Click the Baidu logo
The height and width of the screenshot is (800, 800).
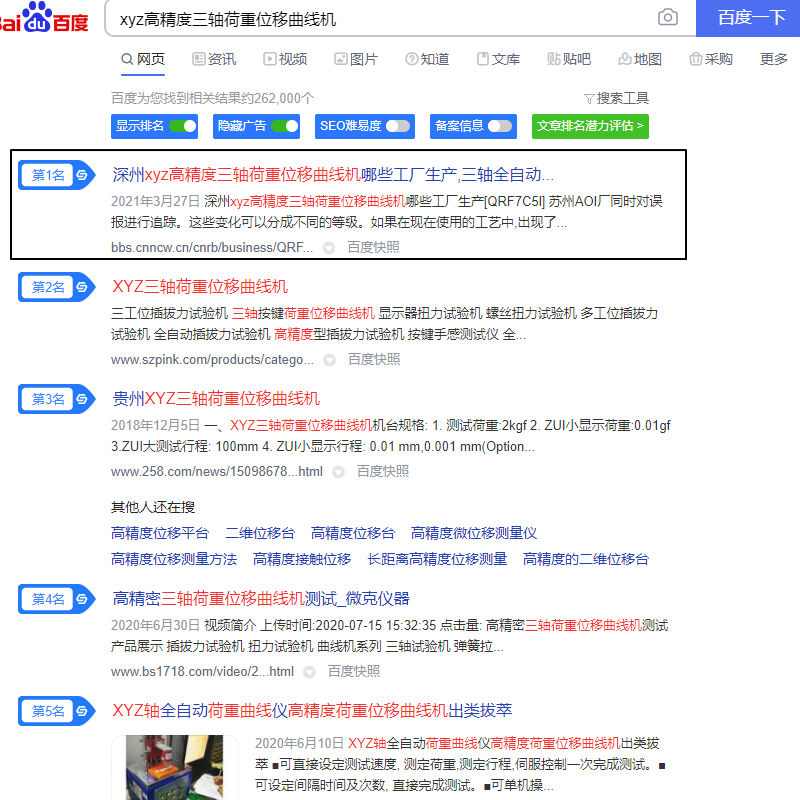click(44, 18)
